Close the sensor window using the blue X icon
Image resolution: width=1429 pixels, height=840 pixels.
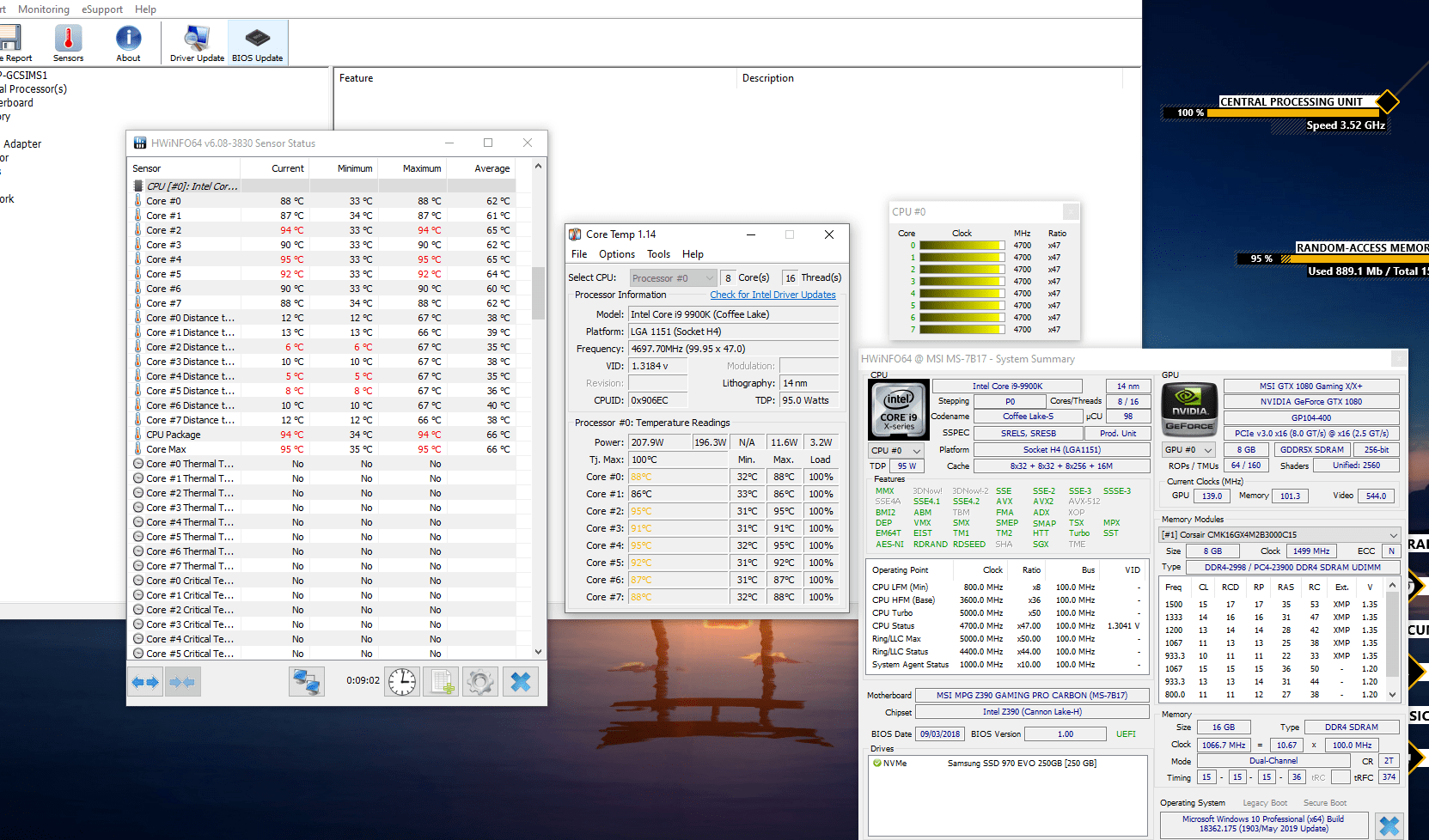pyautogui.click(x=521, y=682)
